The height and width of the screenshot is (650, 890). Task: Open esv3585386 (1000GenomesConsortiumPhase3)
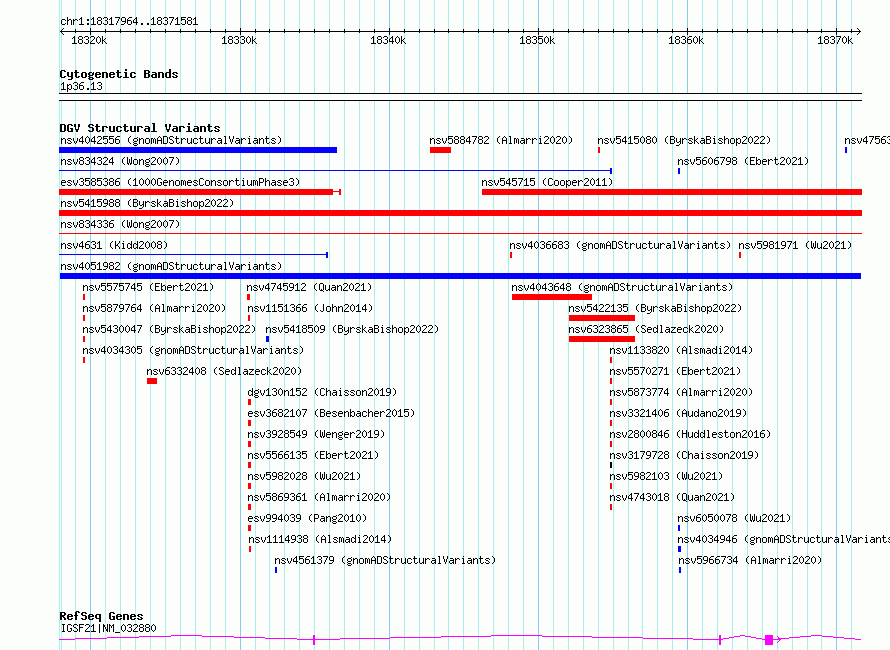(x=180, y=182)
